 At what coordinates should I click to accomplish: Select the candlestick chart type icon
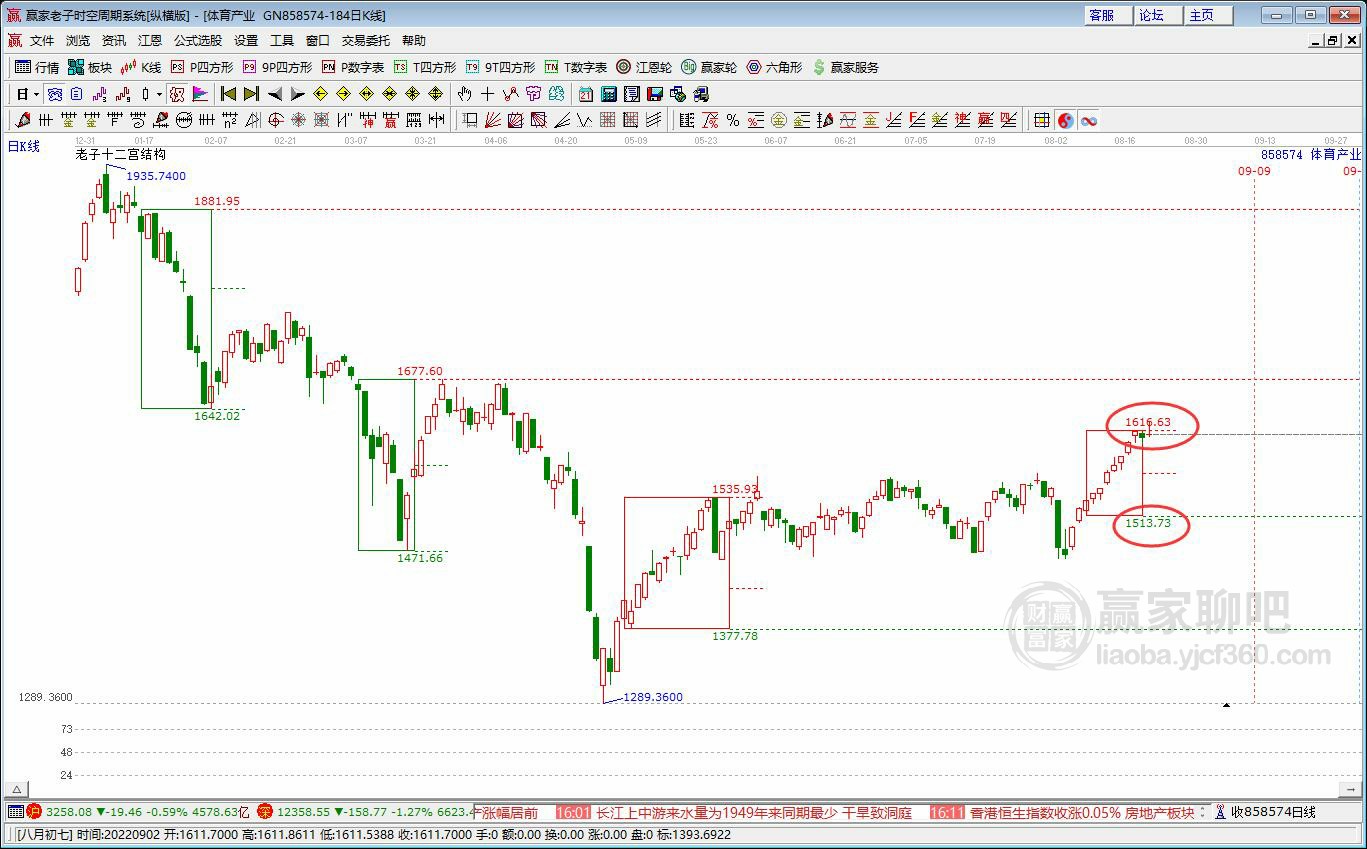coord(145,94)
